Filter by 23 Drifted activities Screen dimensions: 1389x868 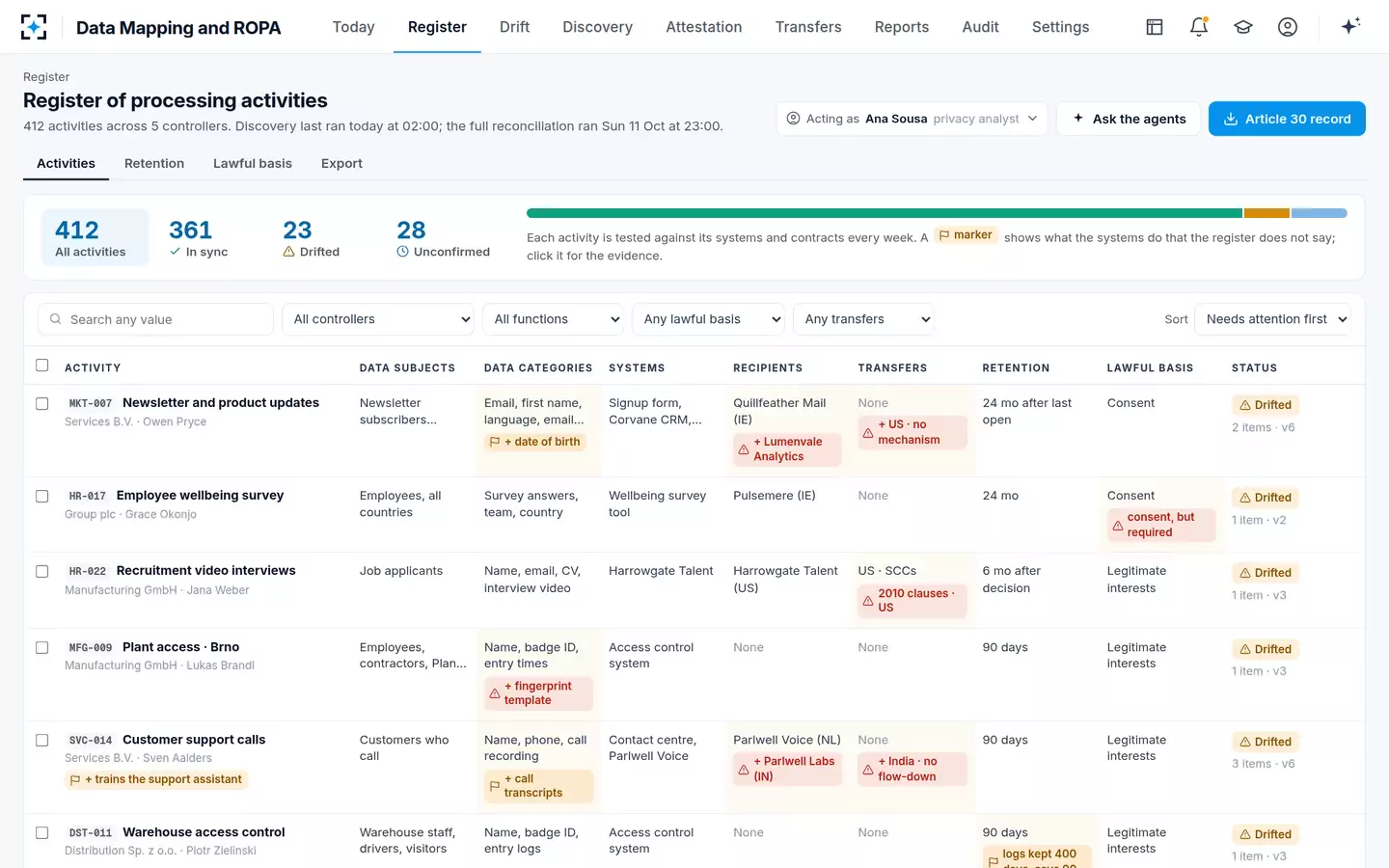click(311, 237)
